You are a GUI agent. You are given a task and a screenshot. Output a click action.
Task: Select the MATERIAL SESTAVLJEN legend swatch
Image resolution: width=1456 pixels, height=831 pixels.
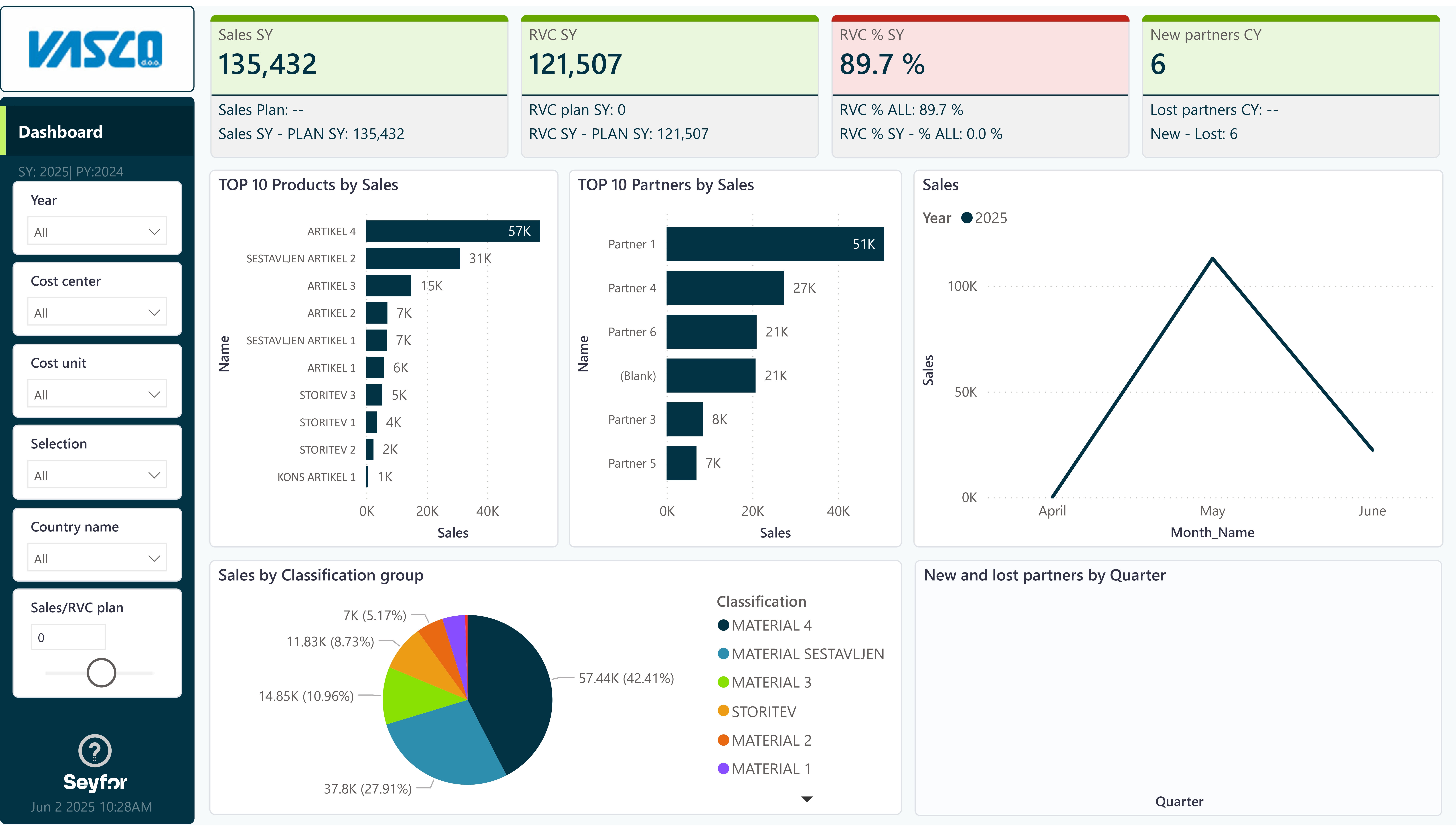(723, 654)
